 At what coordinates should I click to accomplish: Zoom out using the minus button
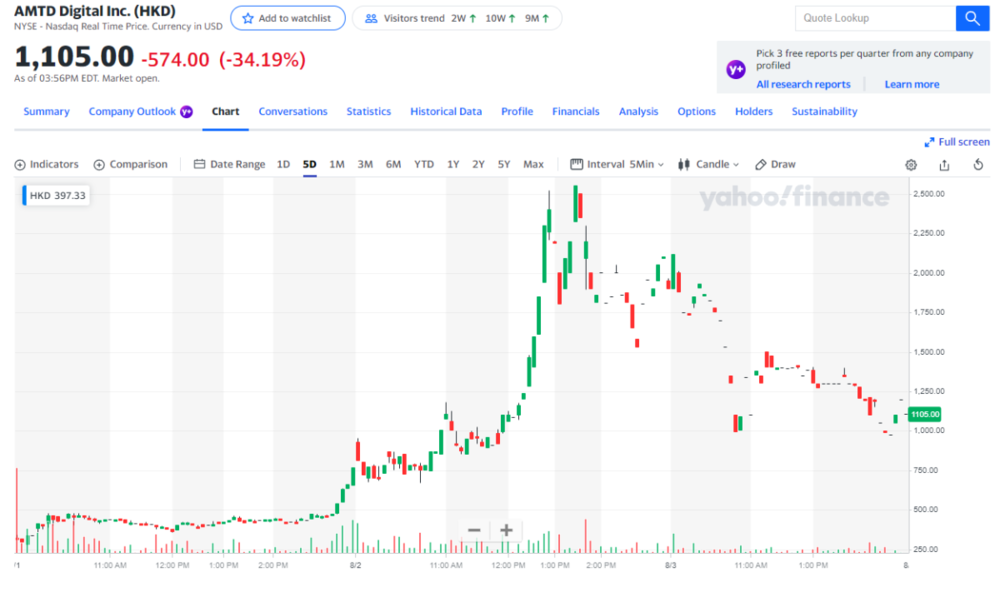tap(474, 530)
